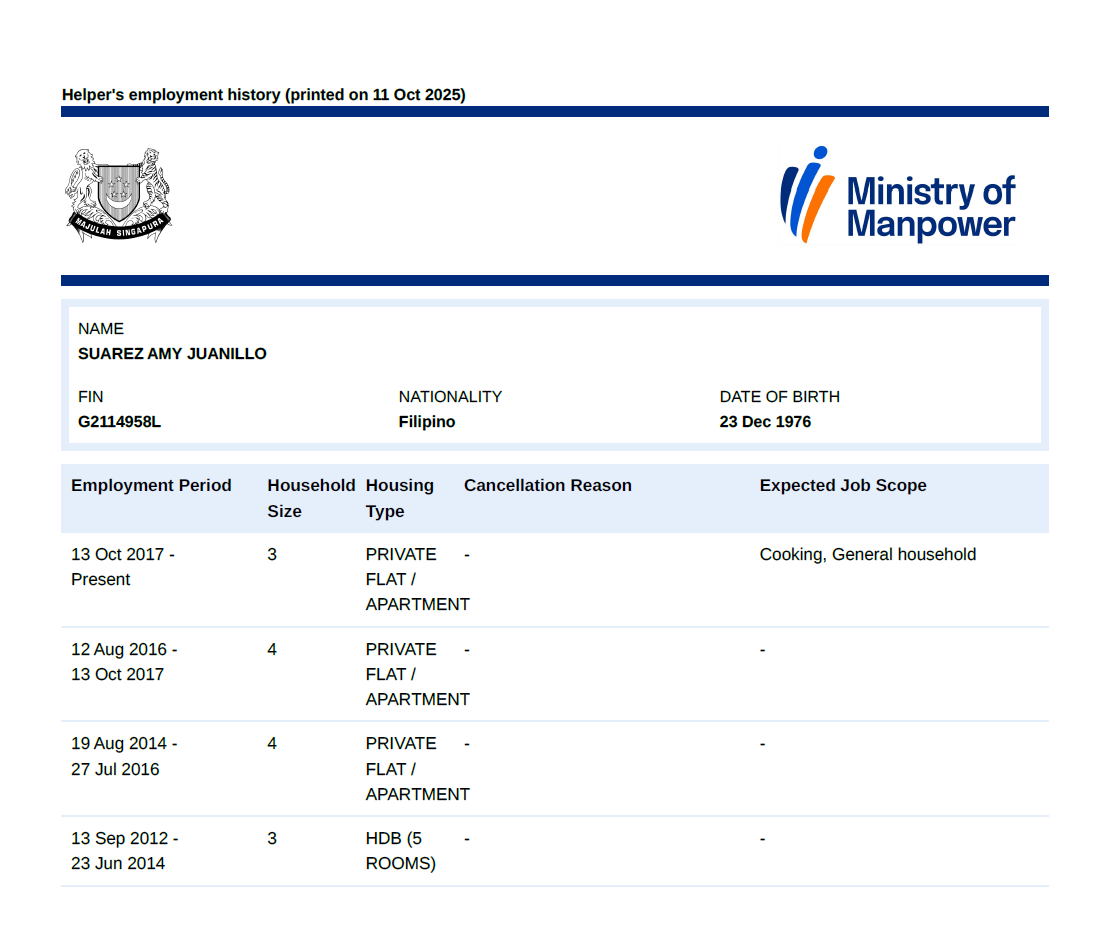Select the Employment Period column header

pos(151,485)
